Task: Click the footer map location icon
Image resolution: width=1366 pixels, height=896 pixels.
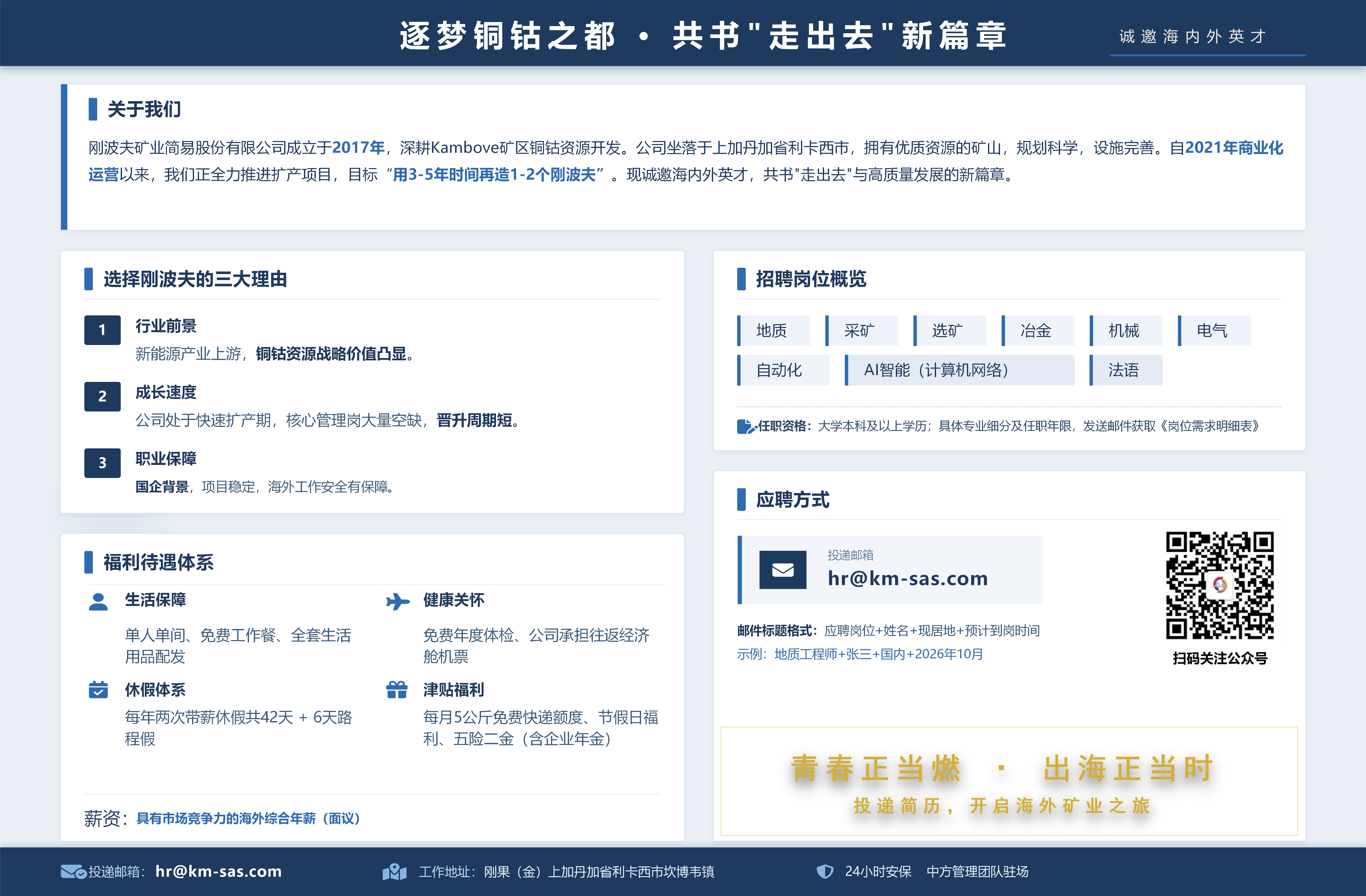Action: coord(394,872)
